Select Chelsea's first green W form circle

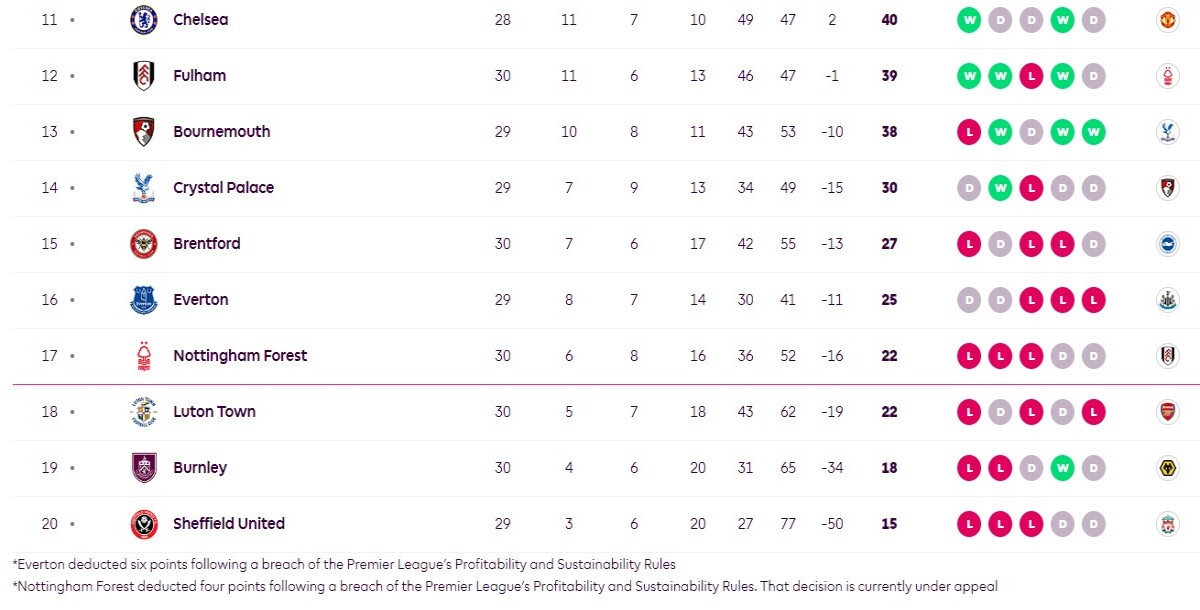click(969, 20)
